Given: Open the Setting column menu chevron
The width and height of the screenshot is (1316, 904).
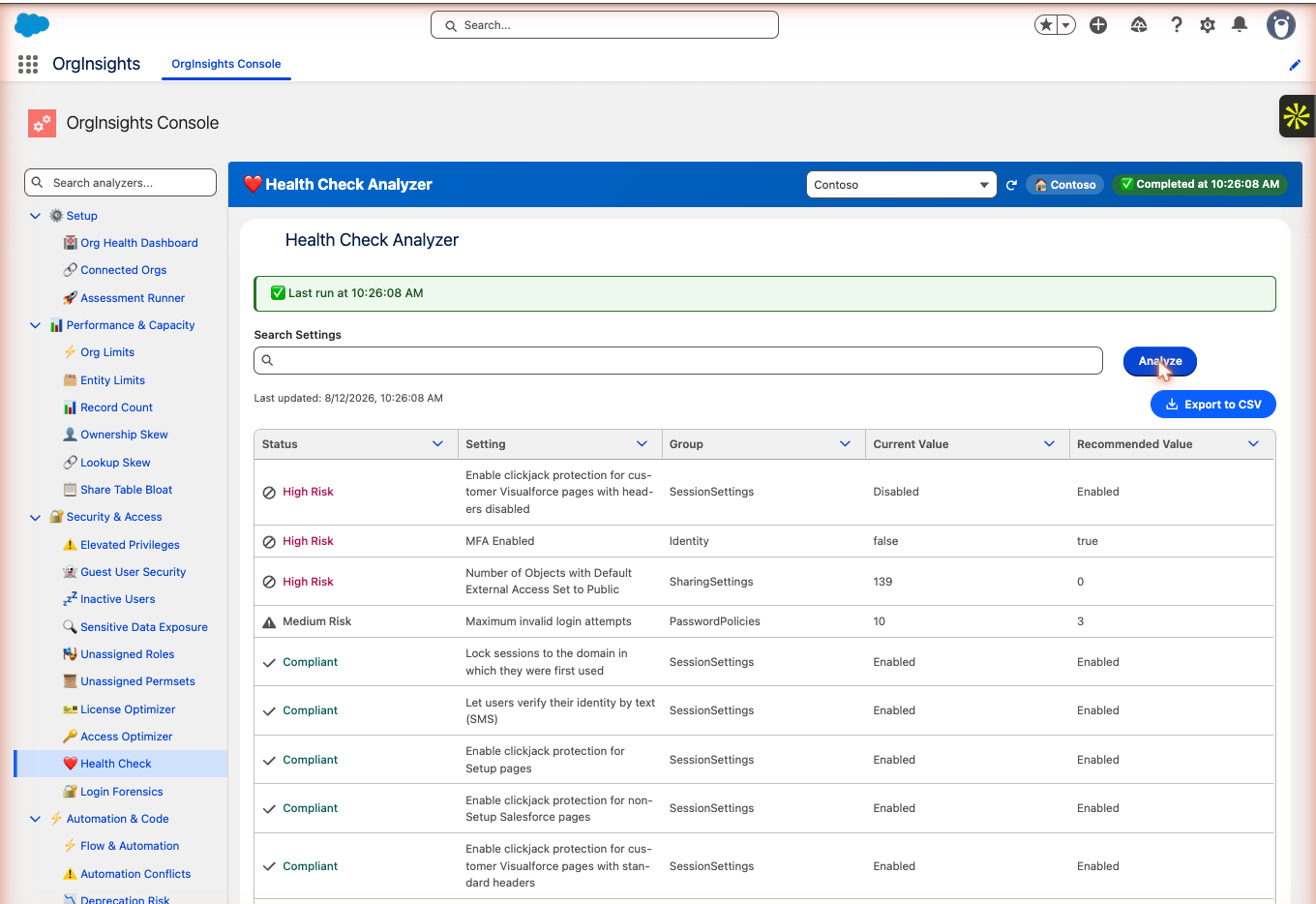Looking at the screenshot, I should tap(642, 444).
